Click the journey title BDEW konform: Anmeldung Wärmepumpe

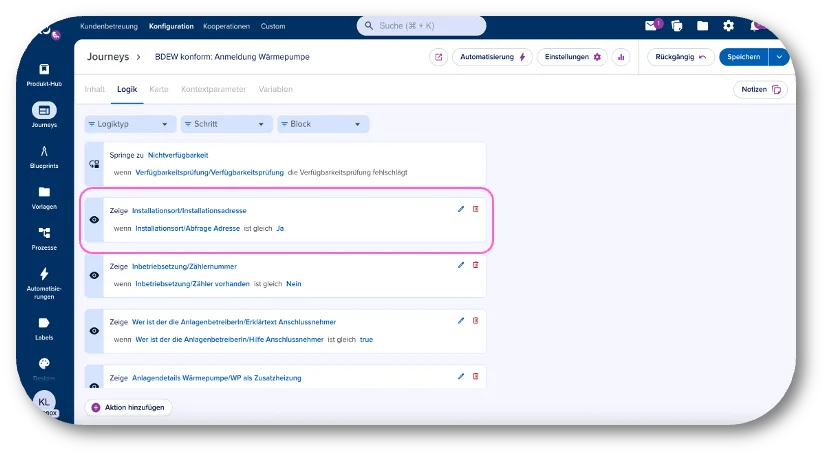232,57
